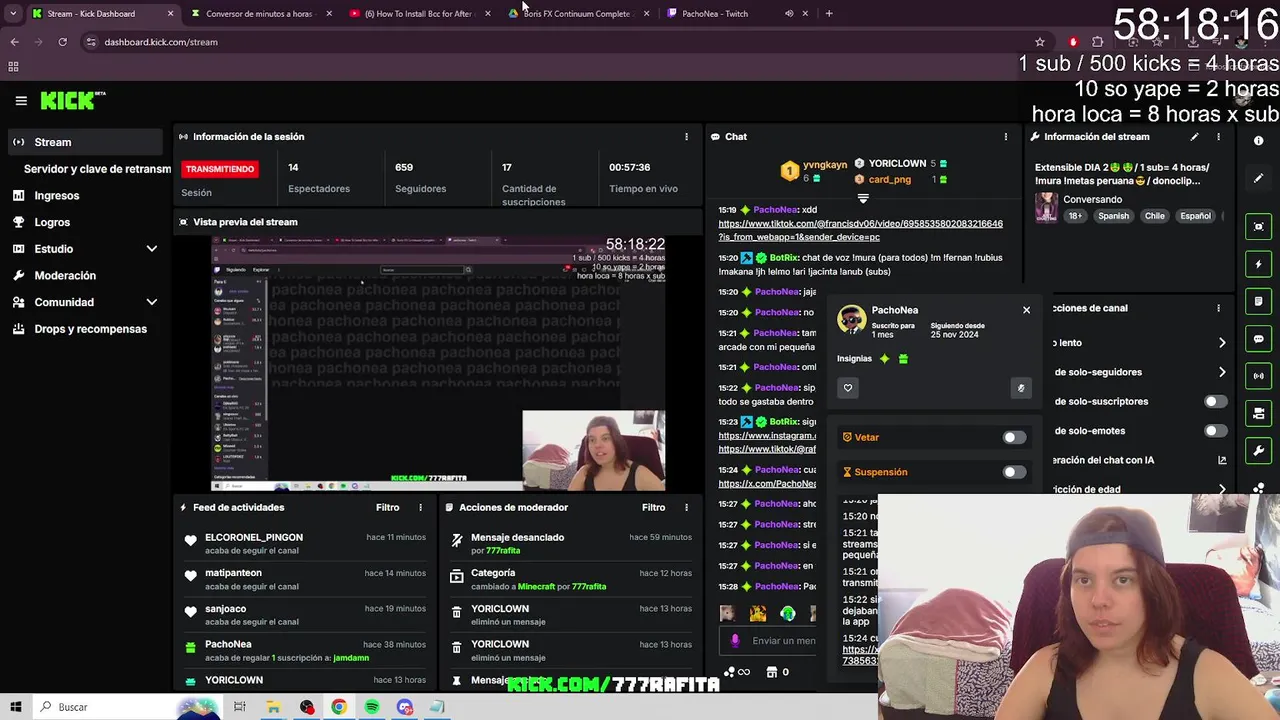Click the broadcast signal icon in right rail
The image size is (1280, 720).
click(1259, 376)
